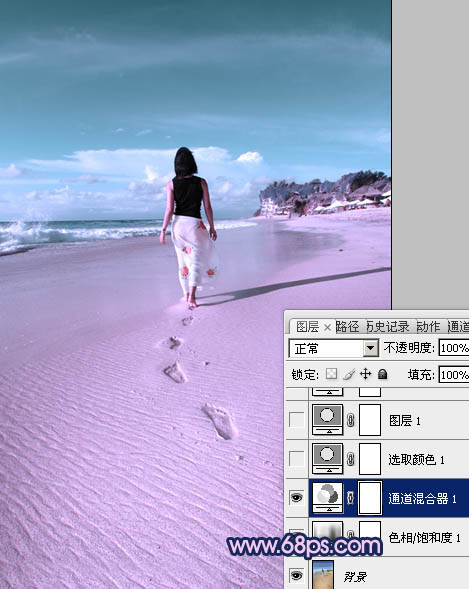Screen dimensions: 469x589
Task: Click the woman in the canvas image
Action: 189,227
